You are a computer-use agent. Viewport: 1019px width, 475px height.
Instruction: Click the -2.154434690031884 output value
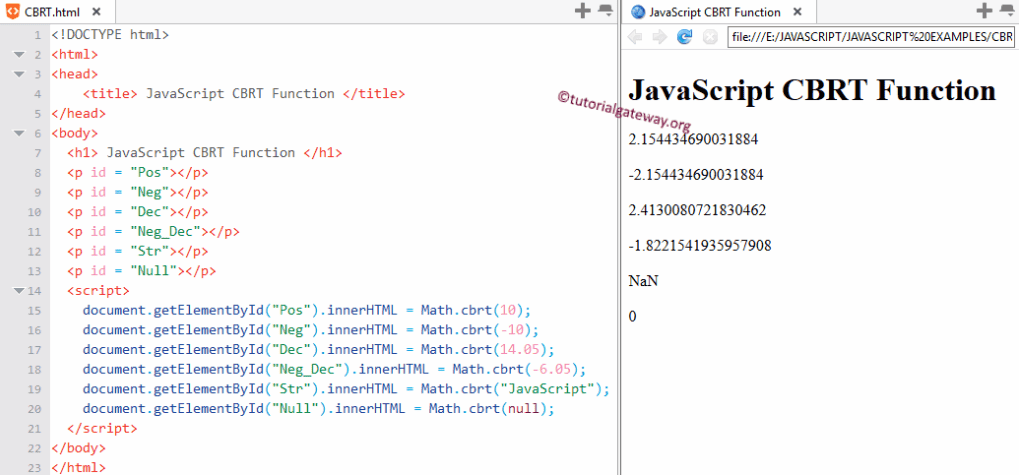tap(695, 175)
